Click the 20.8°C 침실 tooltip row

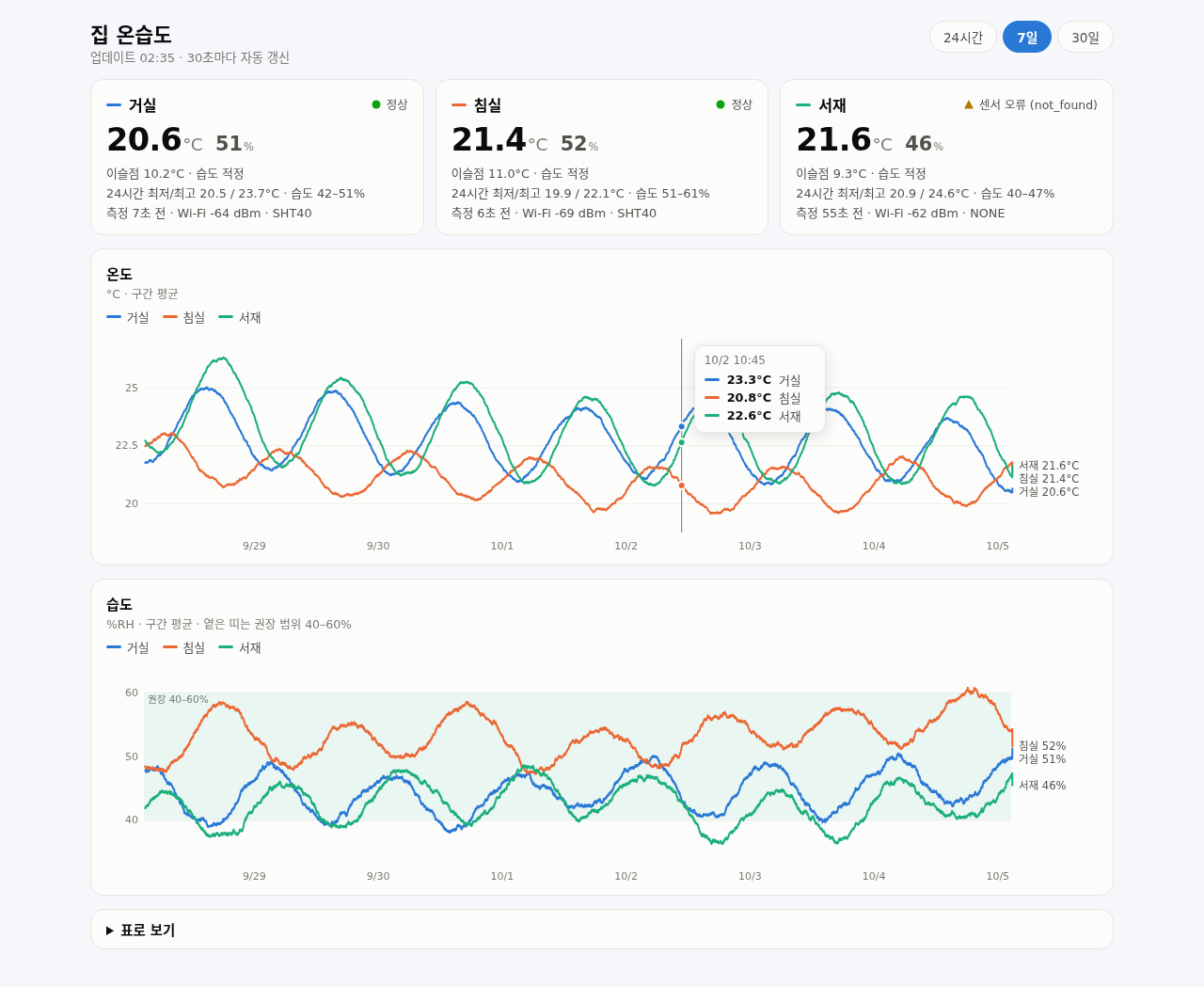pyautogui.click(x=760, y=398)
